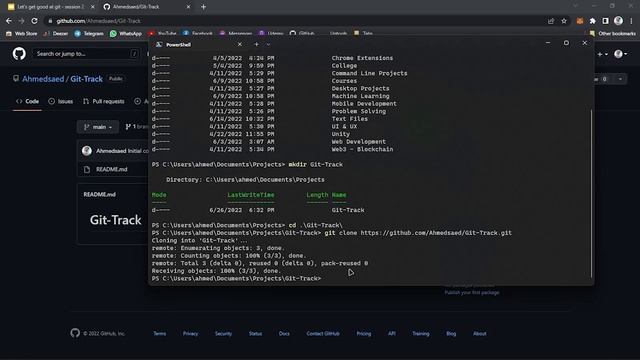Click the 'Chrome Extensions' directory entry
Screen dimensions: 640x360
point(362,58)
